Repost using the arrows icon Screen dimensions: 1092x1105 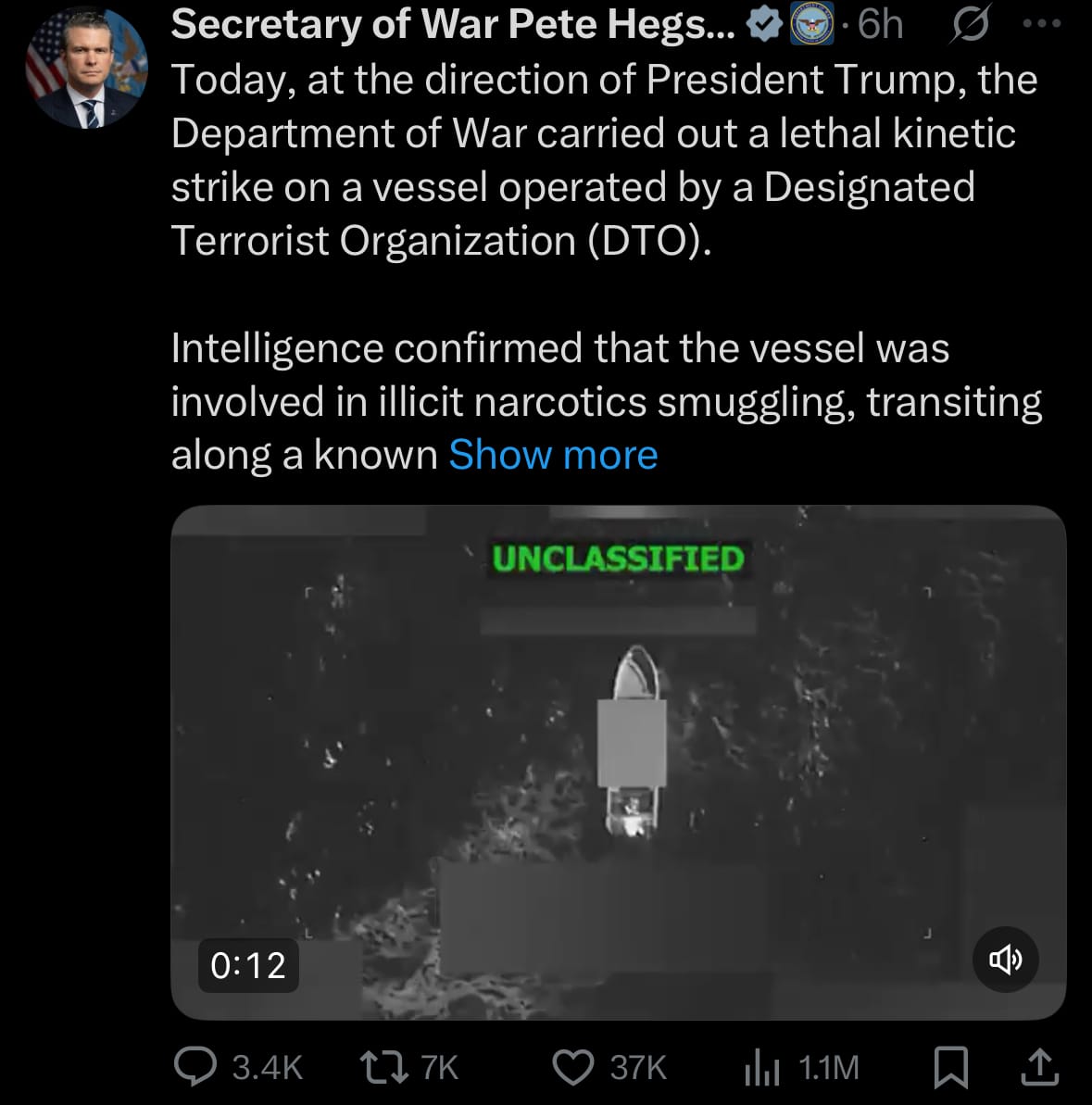point(382,1067)
